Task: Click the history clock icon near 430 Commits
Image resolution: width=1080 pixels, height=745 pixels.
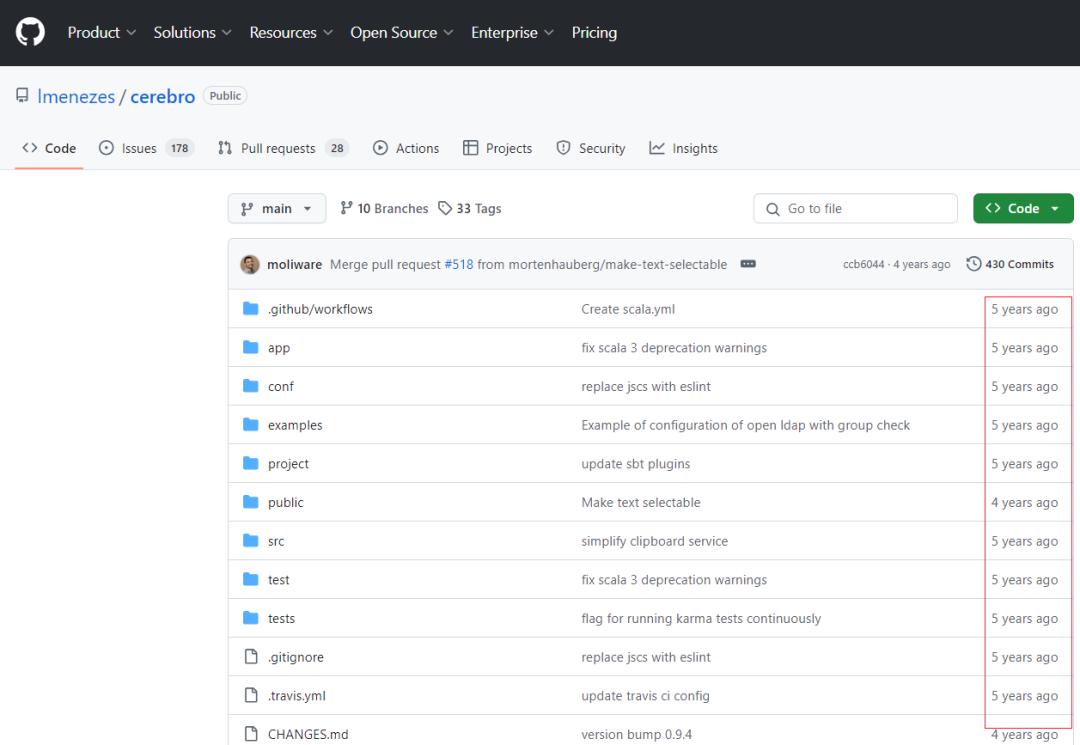Action: click(973, 264)
